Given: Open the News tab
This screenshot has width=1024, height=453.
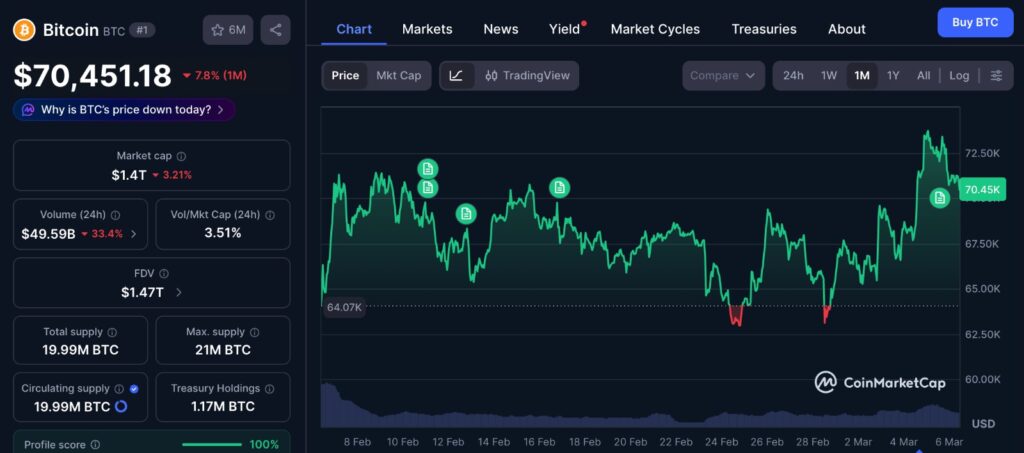Looking at the screenshot, I should pos(501,29).
